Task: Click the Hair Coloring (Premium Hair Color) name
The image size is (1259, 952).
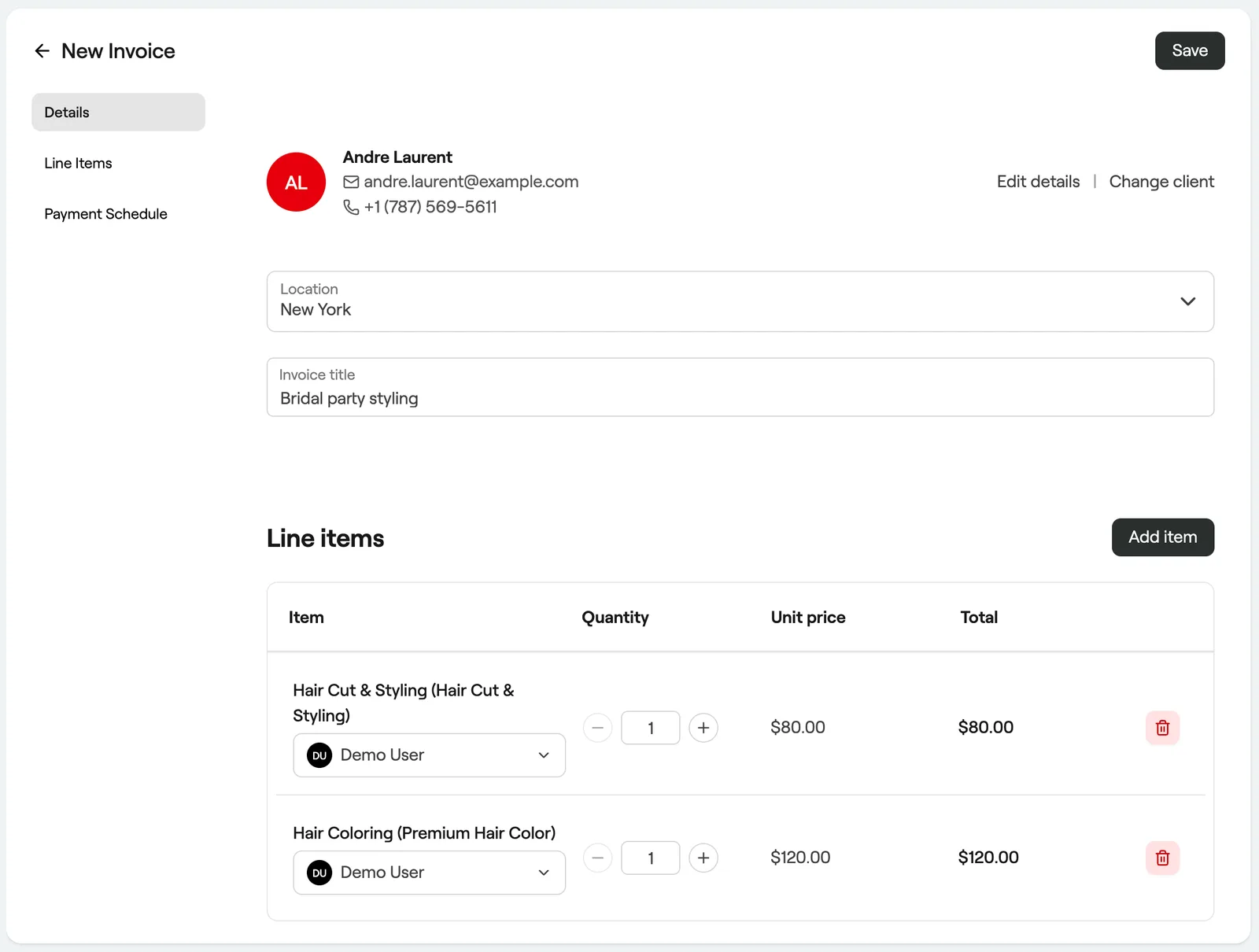Action: 424,833
